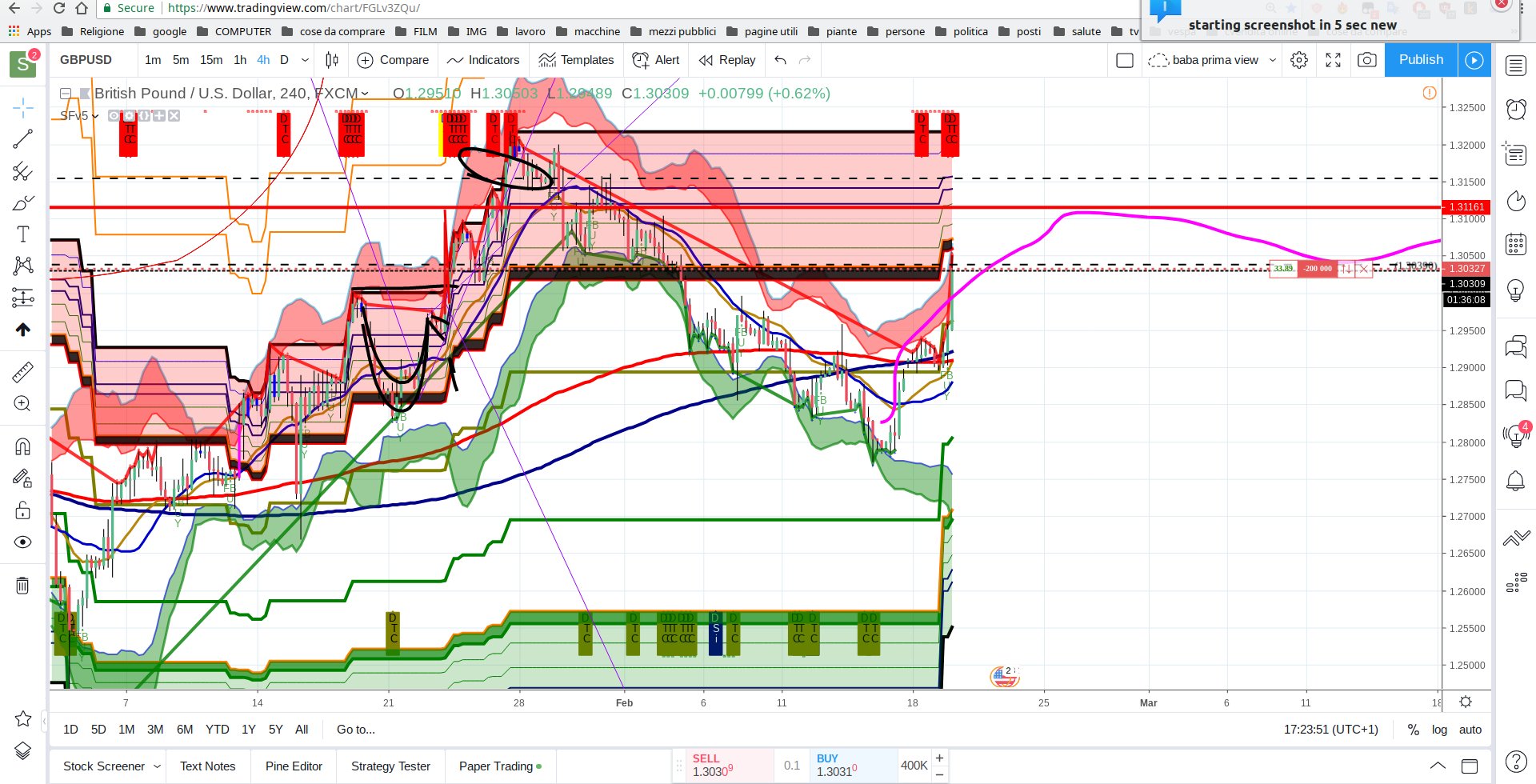Open the candlestick chart style selector
The height and width of the screenshot is (784, 1536).
332,60
